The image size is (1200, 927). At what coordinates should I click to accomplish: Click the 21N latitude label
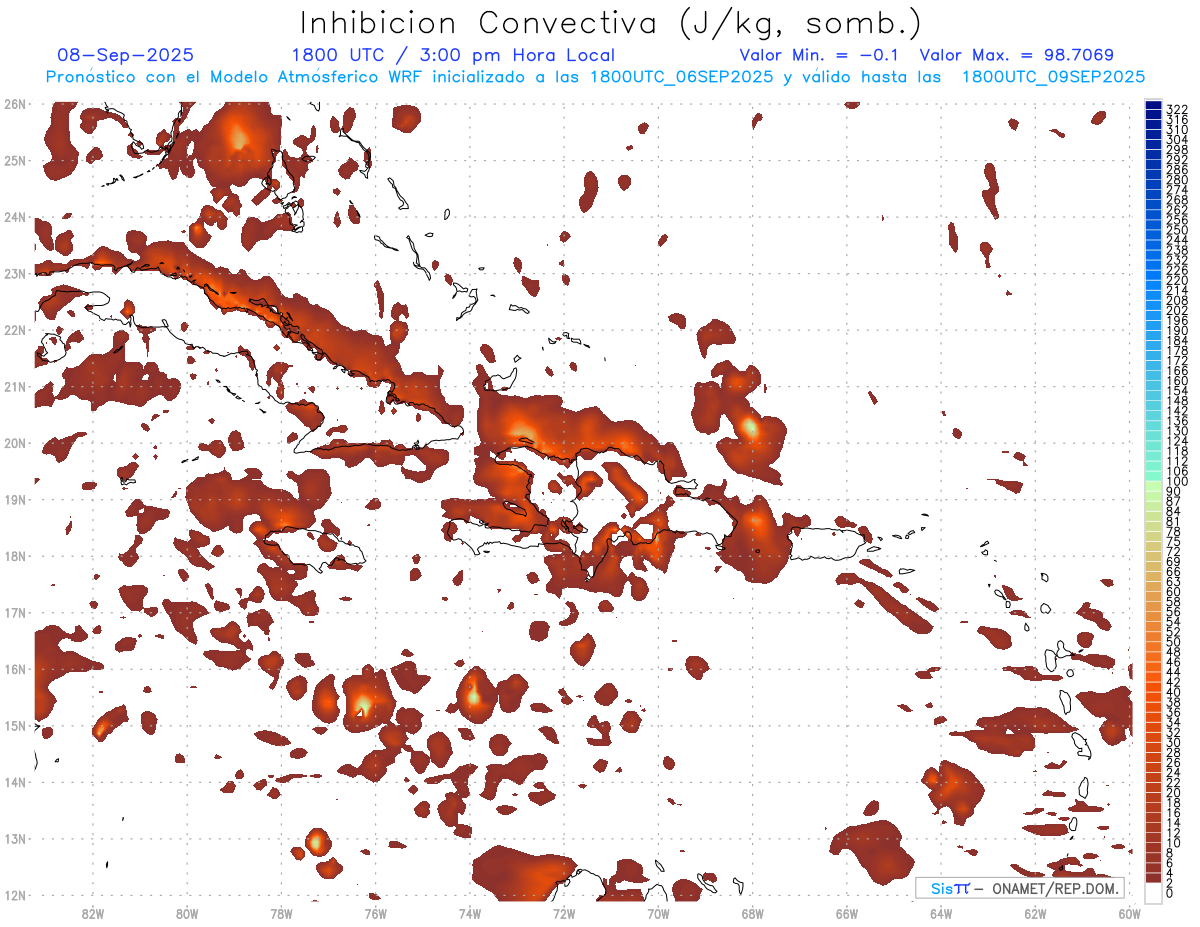point(15,386)
